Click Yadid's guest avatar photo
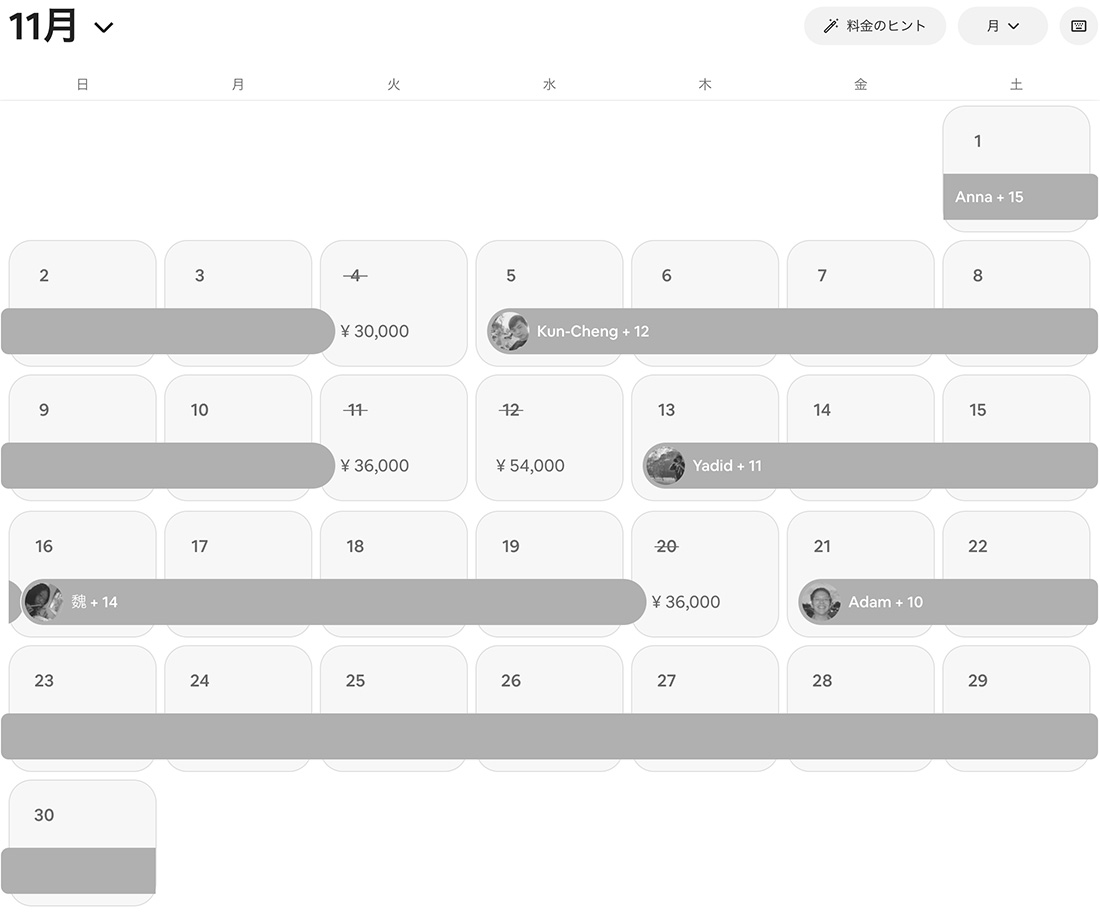The height and width of the screenshot is (915, 1100). [665, 466]
